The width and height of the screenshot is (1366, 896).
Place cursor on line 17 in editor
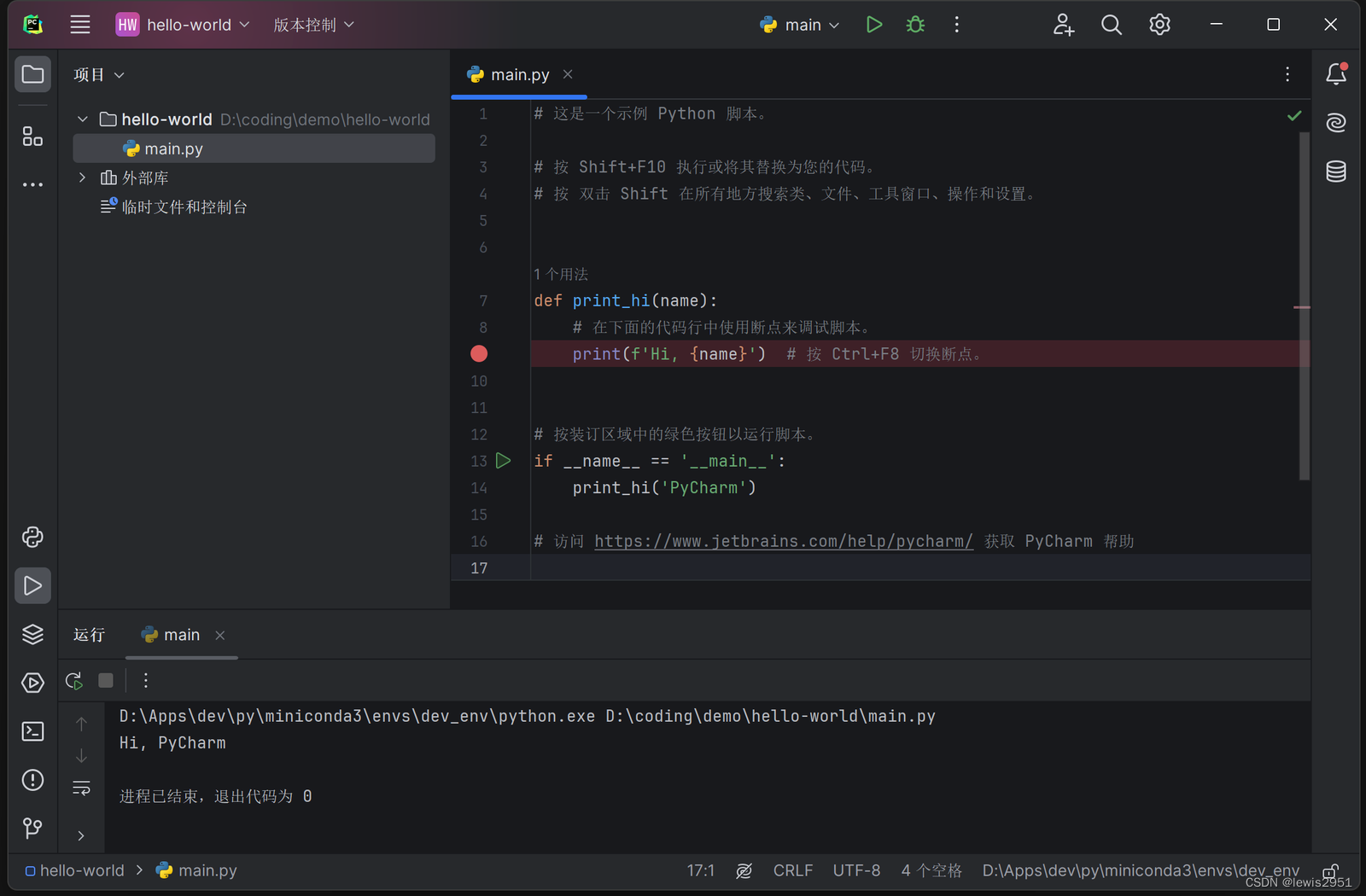(919, 567)
